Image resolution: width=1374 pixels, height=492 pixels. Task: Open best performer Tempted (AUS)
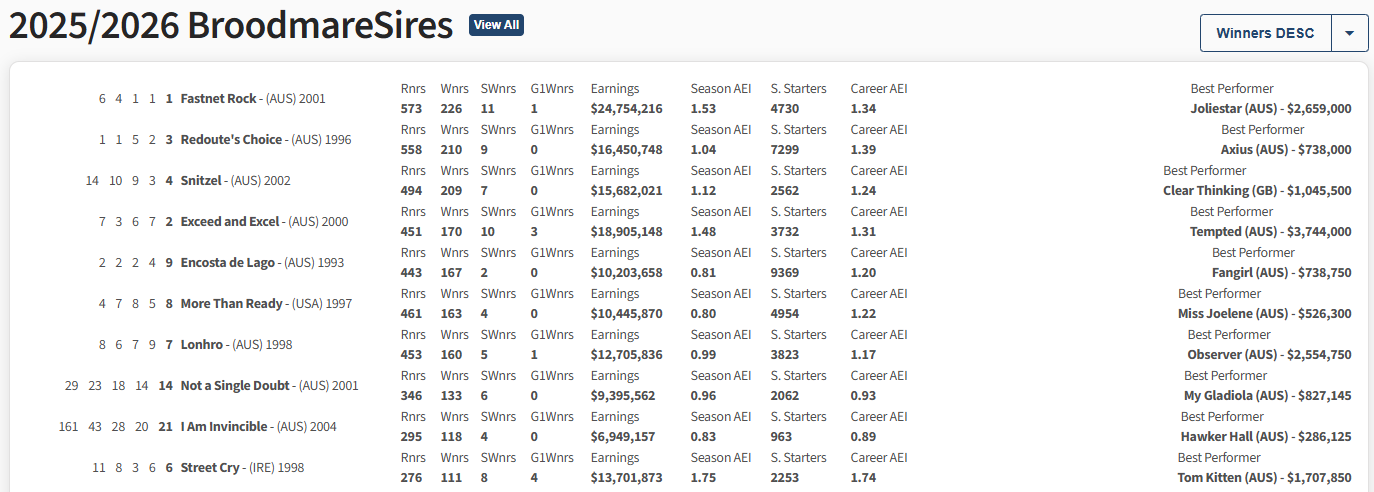click(1229, 232)
